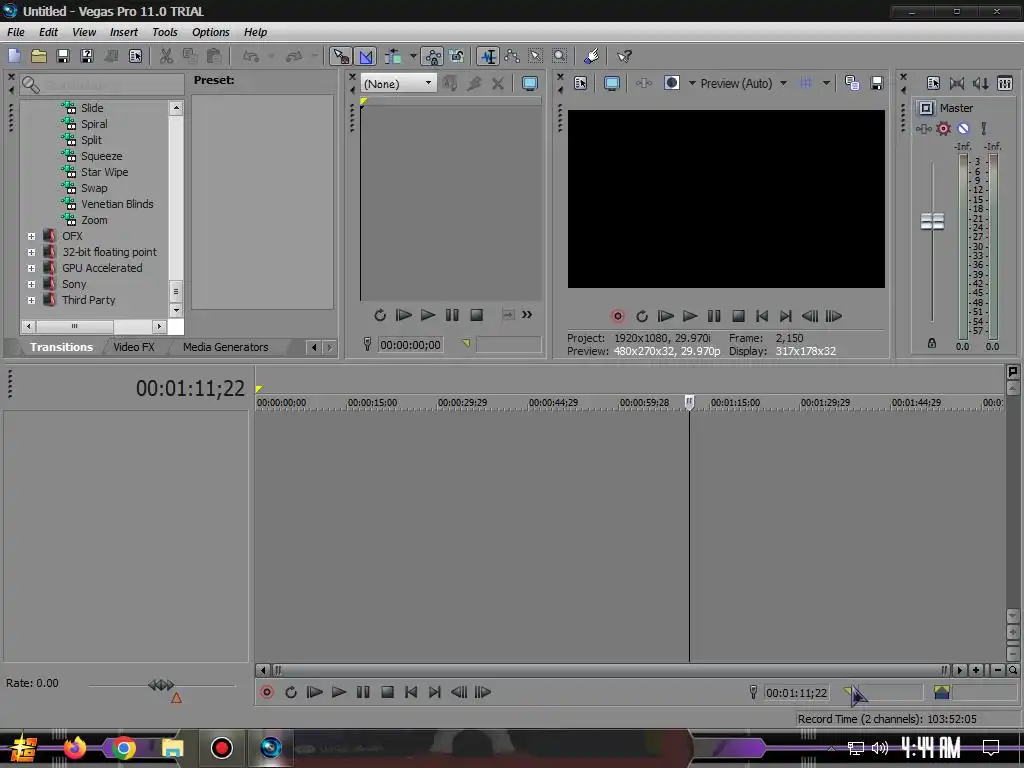Click Save Snapshot to File icon in preview
The image size is (1024, 768).
point(876,83)
